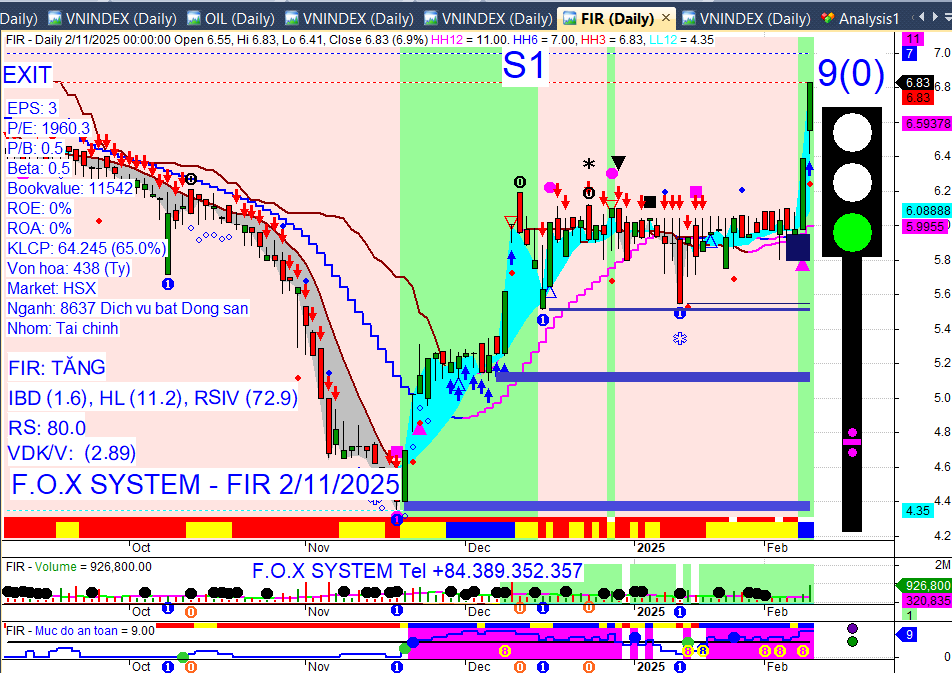952x673 pixels.
Task: Open the VNINDEX (Daily) tab beside Analysis1
Action: point(746,19)
